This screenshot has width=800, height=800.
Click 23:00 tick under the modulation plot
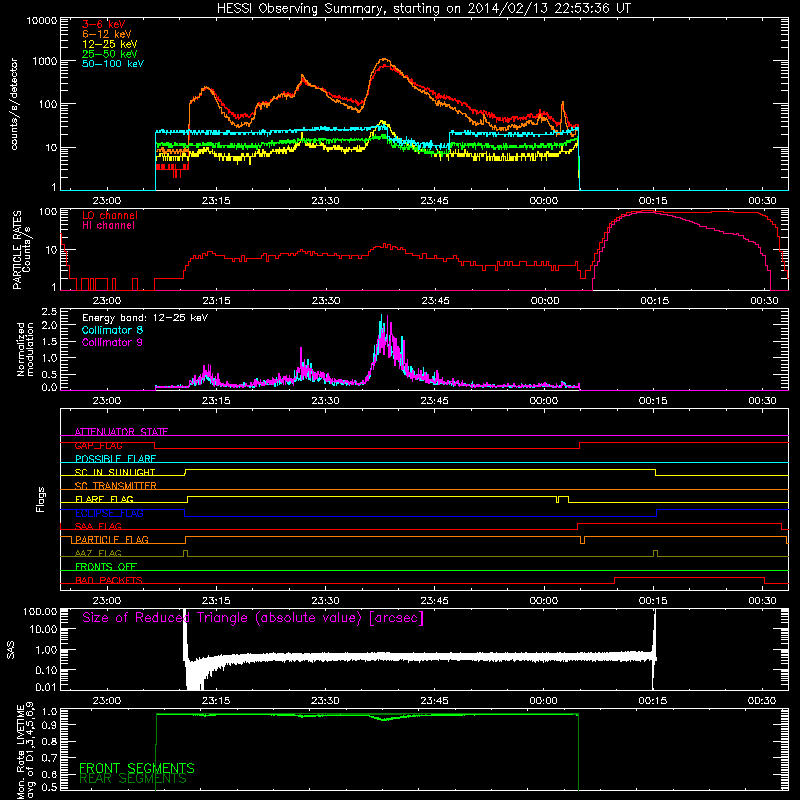pyautogui.click(x=107, y=401)
